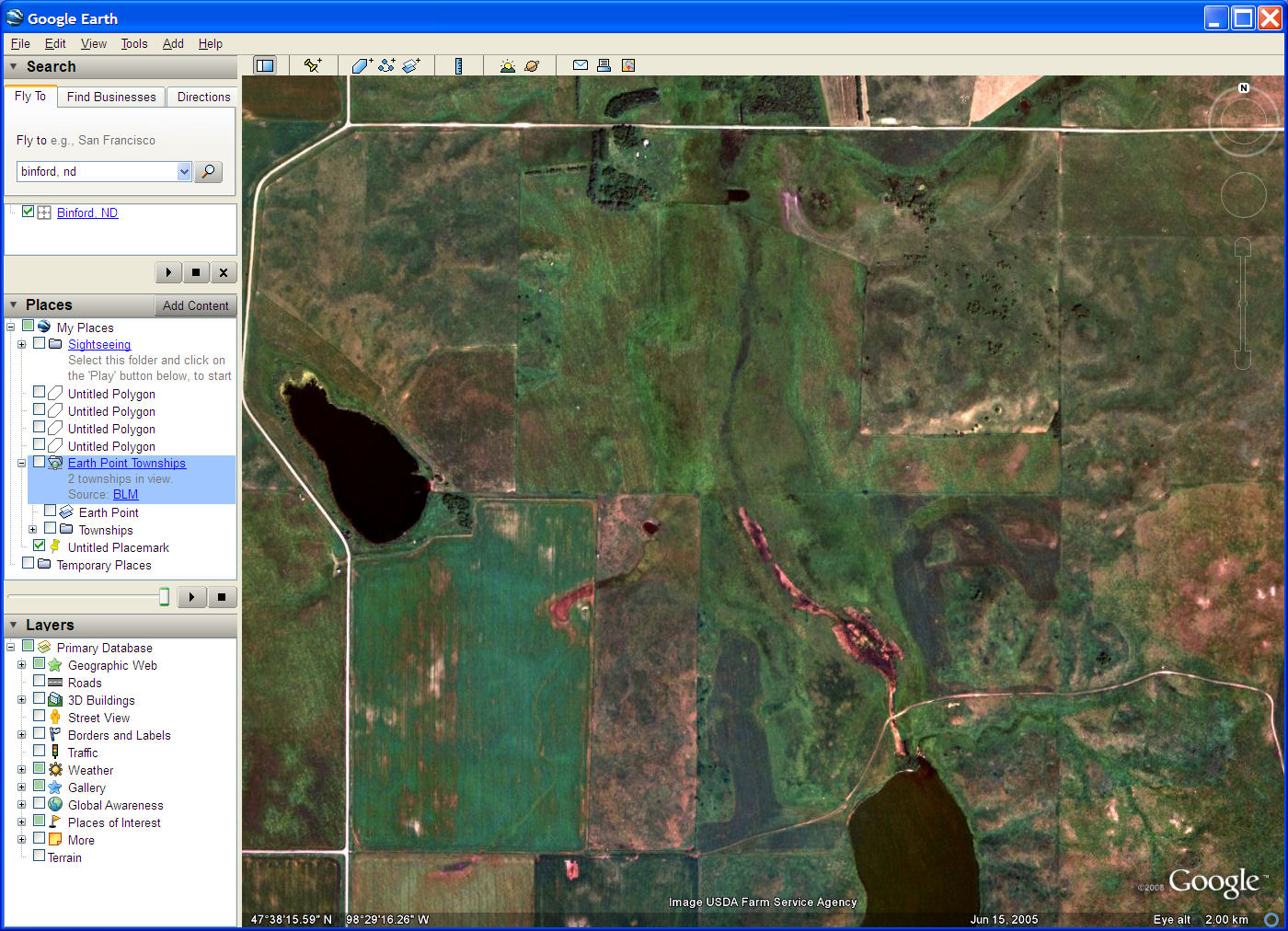Screen dimensions: 1288x931
Task: Open the Help menu
Action: tap(211, 43)
